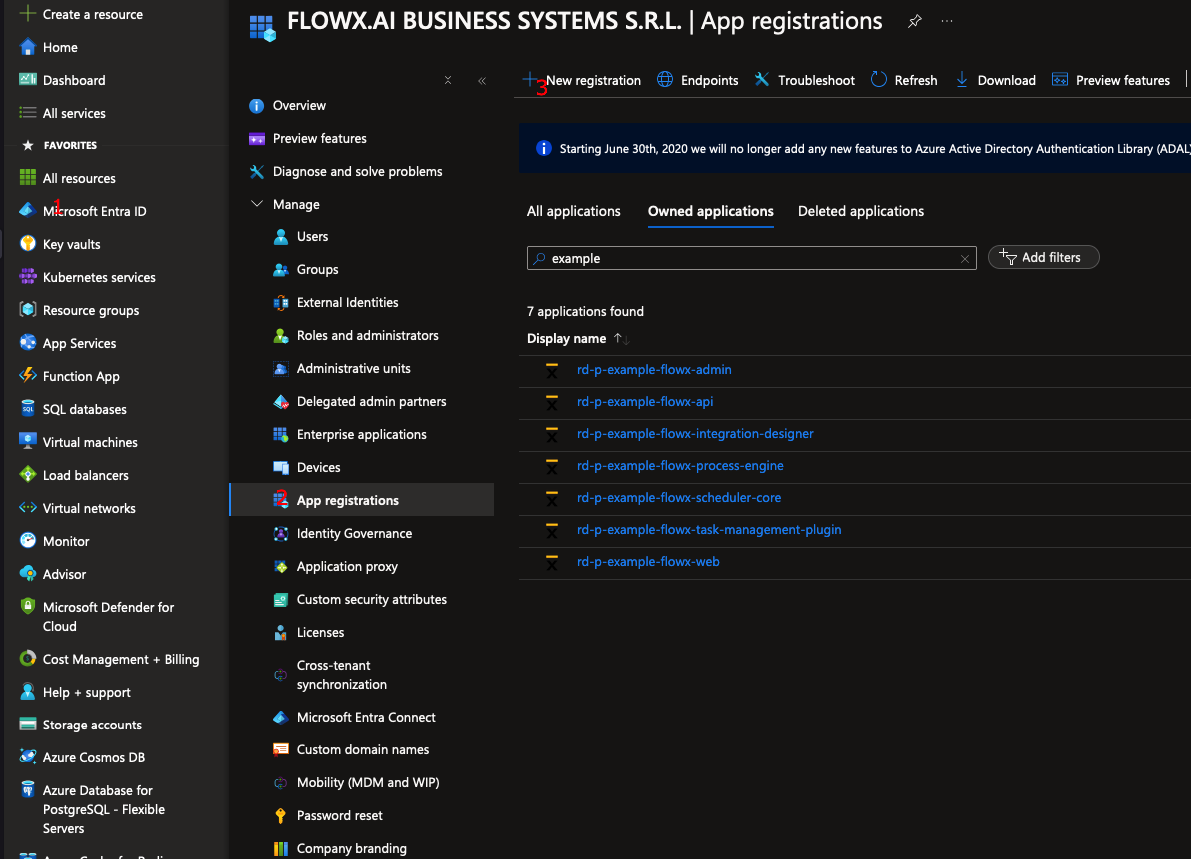
Task: Open Microsoft Defender for Cloud shield icon
Action: (27, 606)
